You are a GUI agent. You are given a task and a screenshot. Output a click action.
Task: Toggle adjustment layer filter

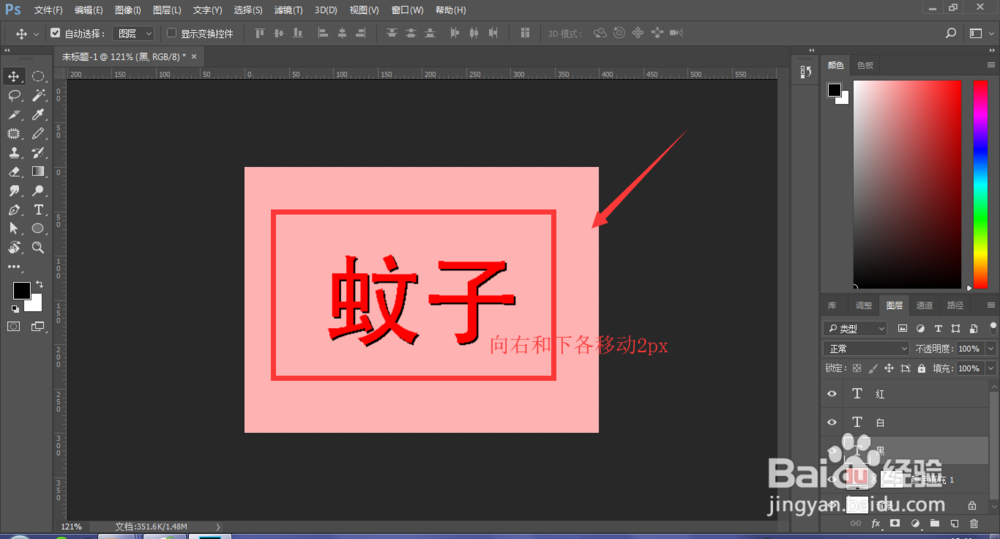(920, 329)
